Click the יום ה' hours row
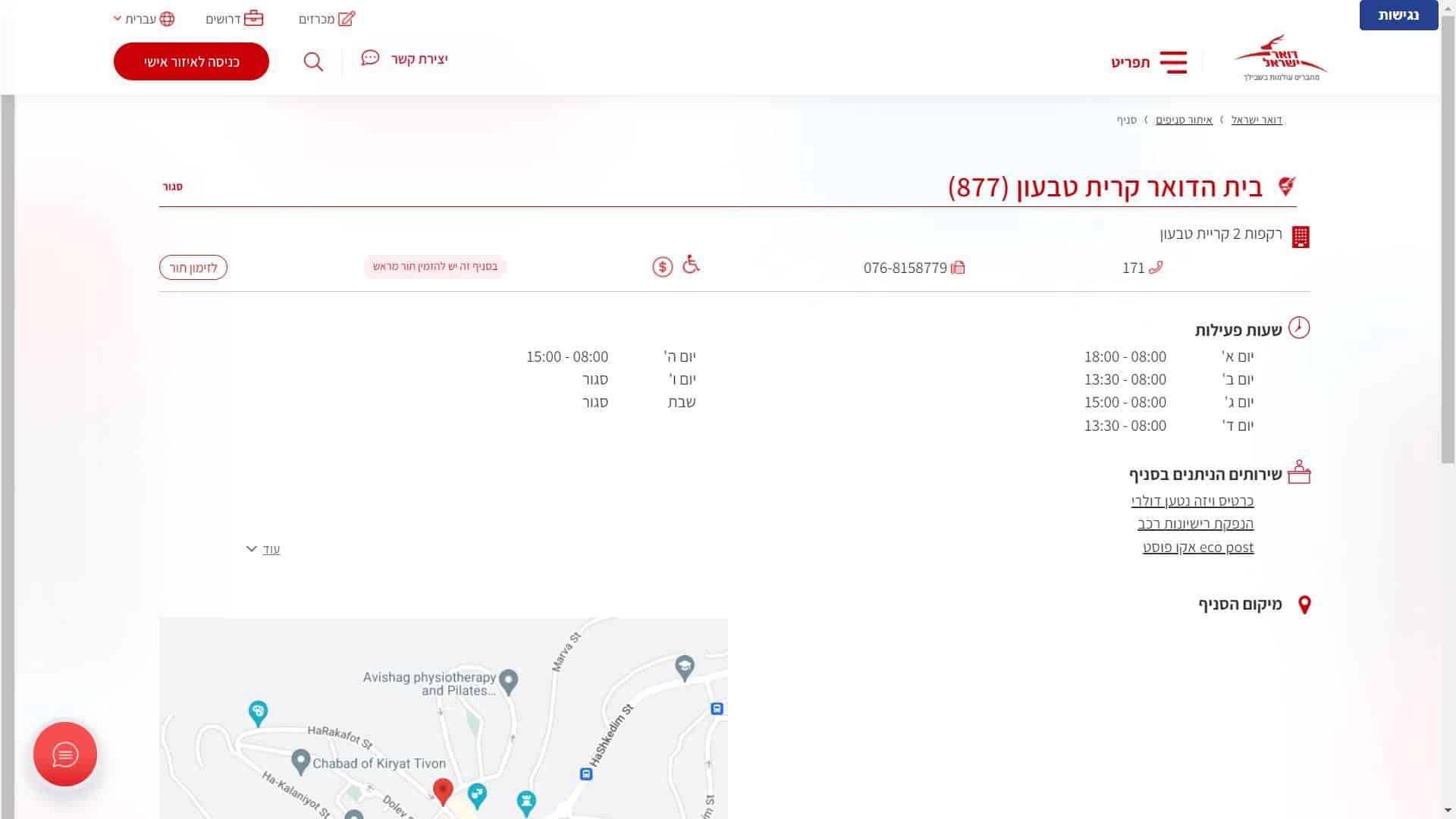1456x819 pixels. (x=611, y=356)
